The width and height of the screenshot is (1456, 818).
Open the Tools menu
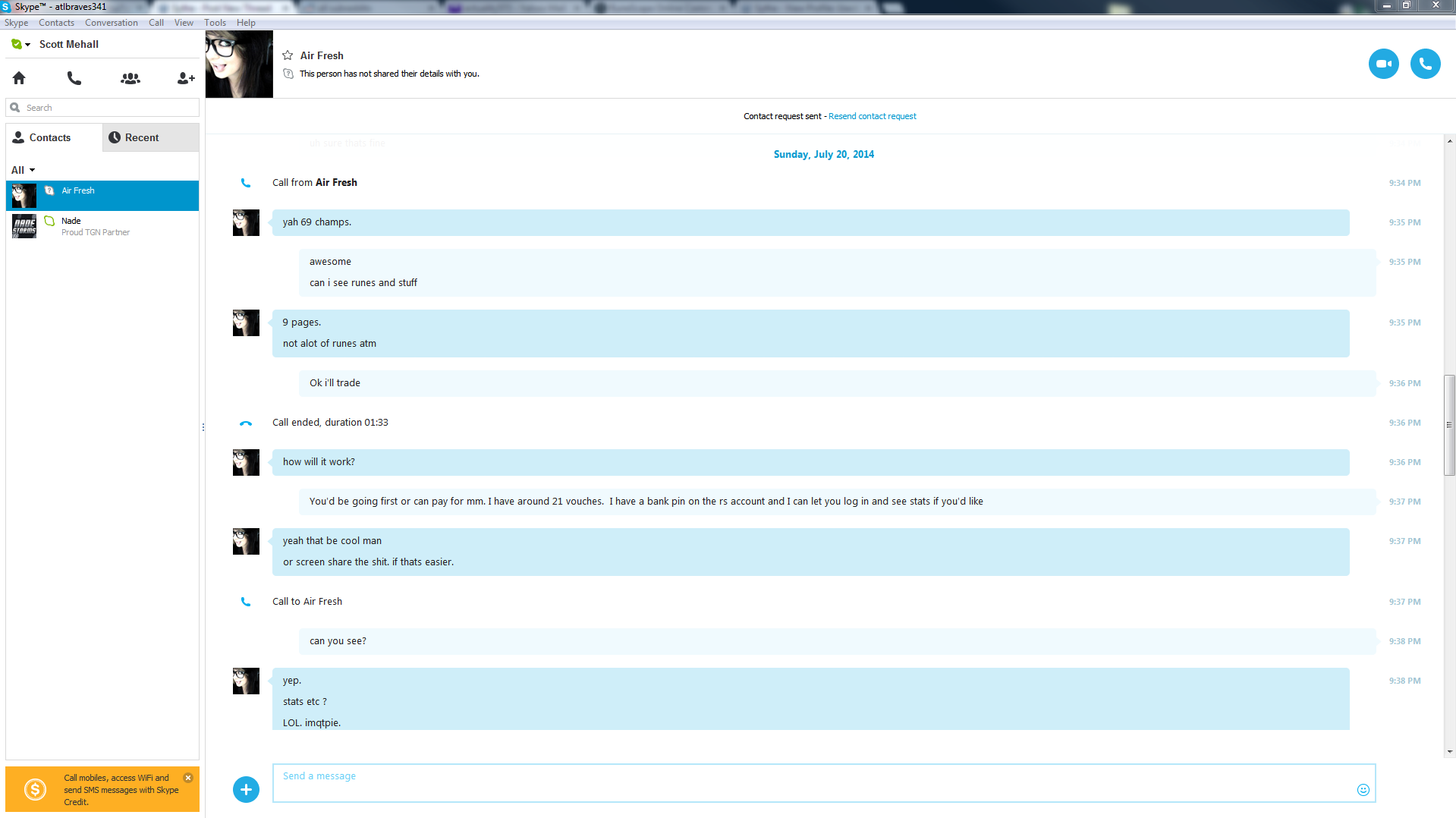pyautogui.click(x=215, y=23)
